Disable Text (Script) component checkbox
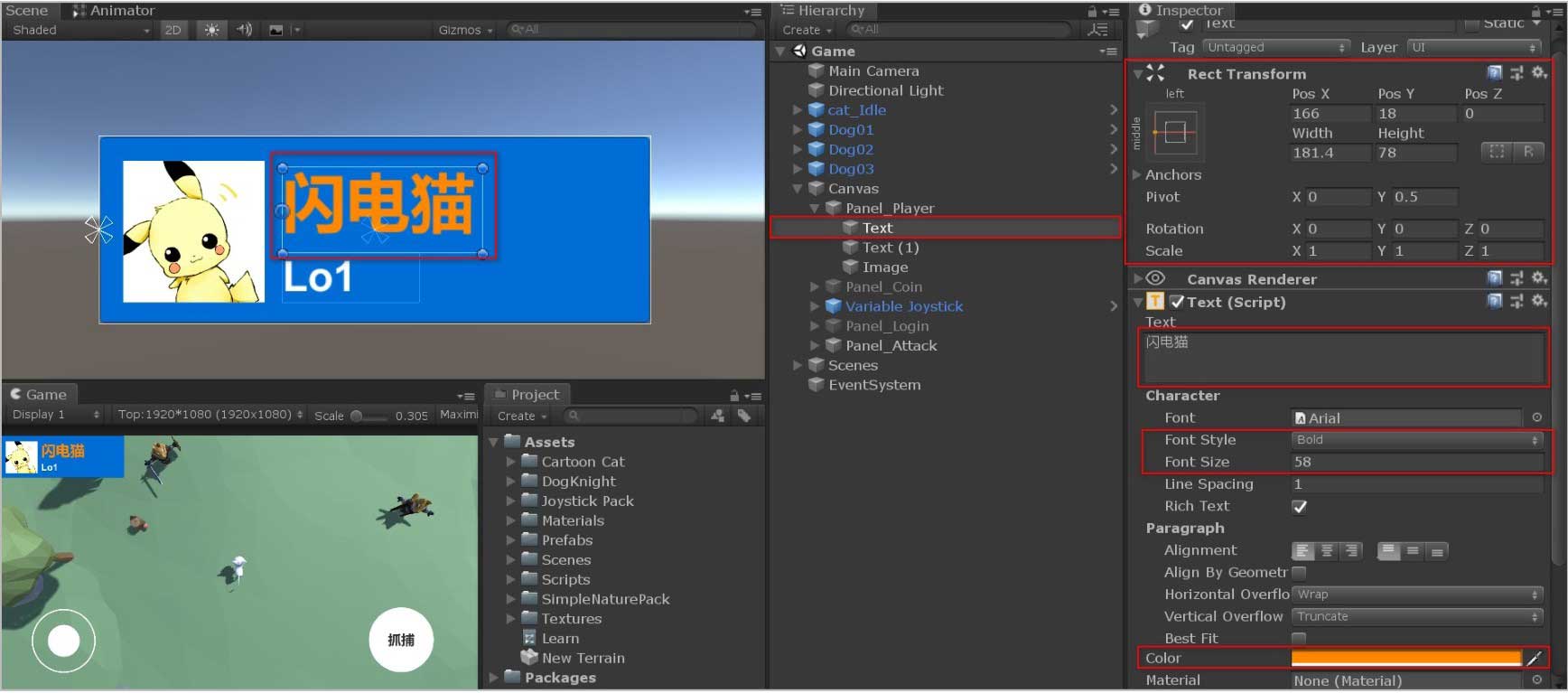 point(1176,302)
